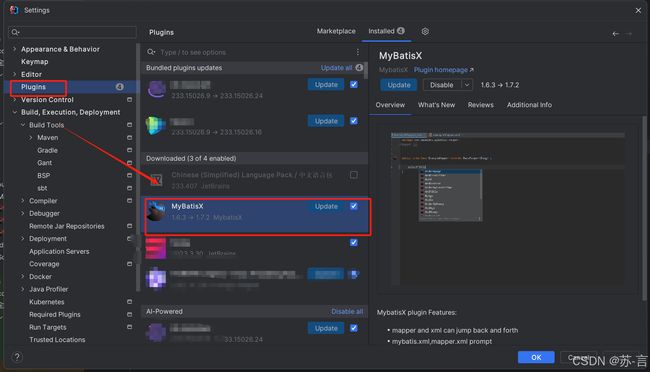Click the Build Tools project-level icon
650x372 pixels.
129,125
